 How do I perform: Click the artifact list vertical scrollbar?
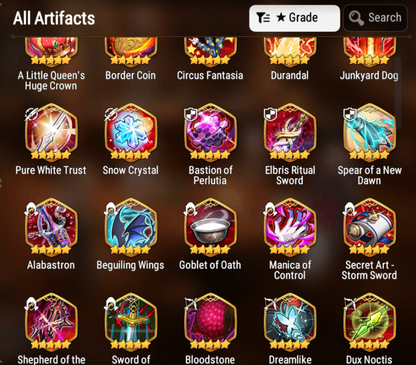(398, 93)
